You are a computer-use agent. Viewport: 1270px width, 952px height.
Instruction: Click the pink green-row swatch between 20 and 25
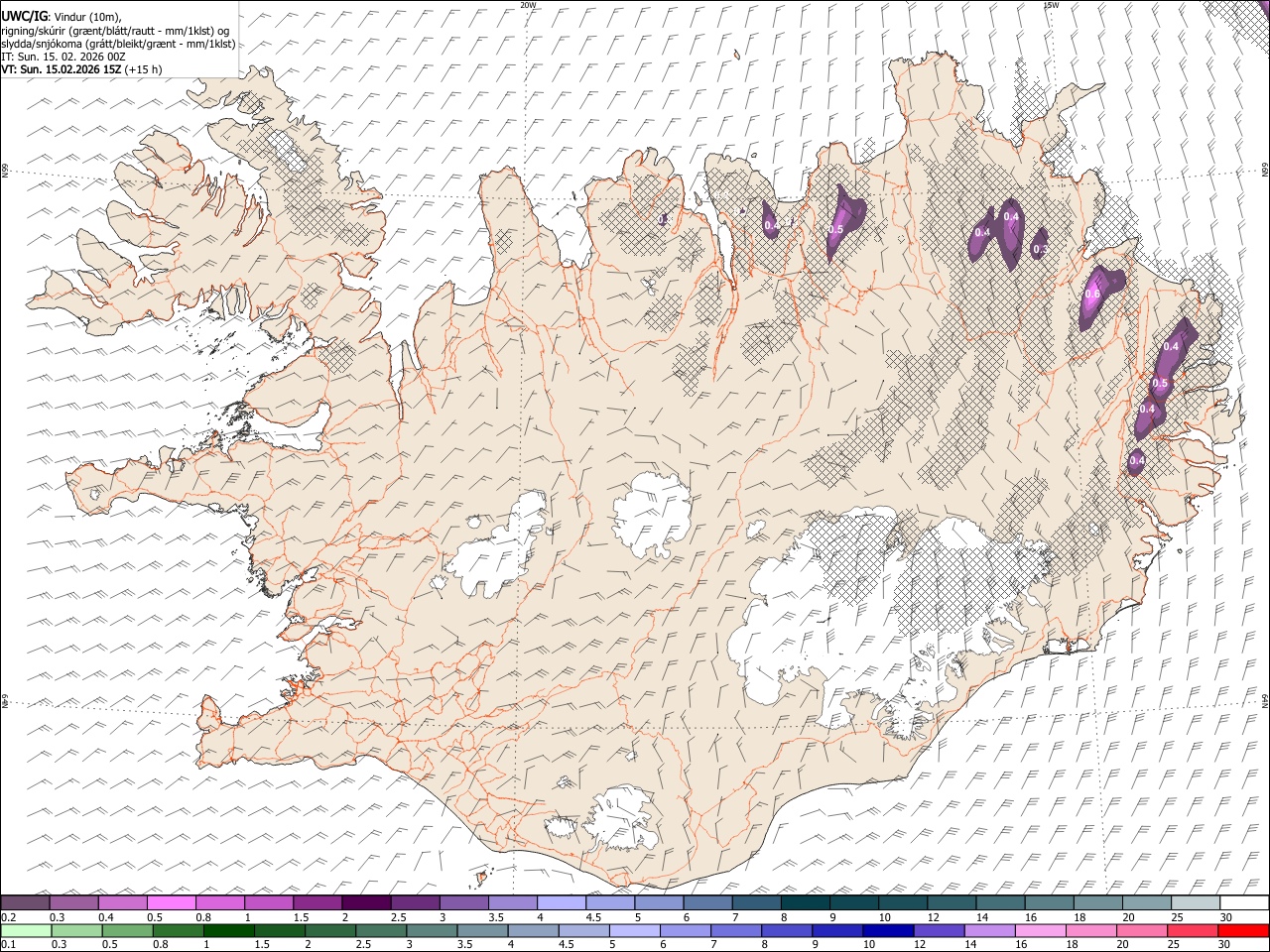[x=1143, y=930]
